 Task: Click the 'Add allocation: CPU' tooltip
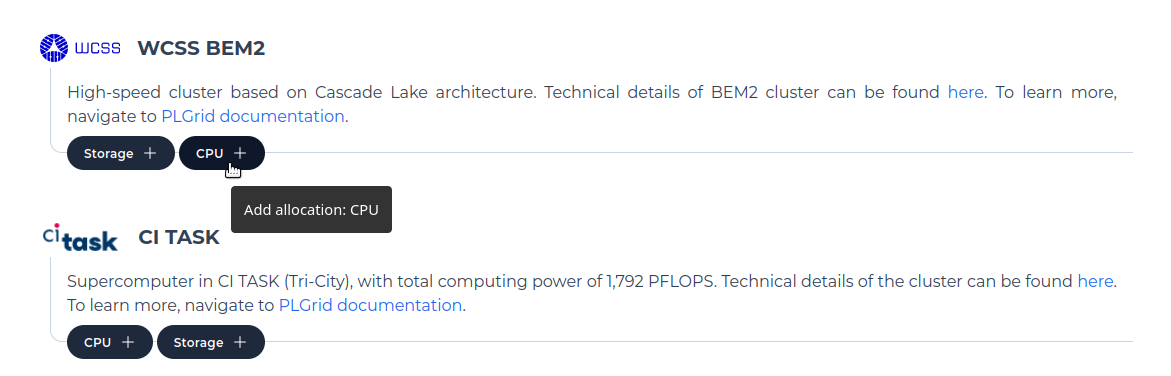[311, 209]
